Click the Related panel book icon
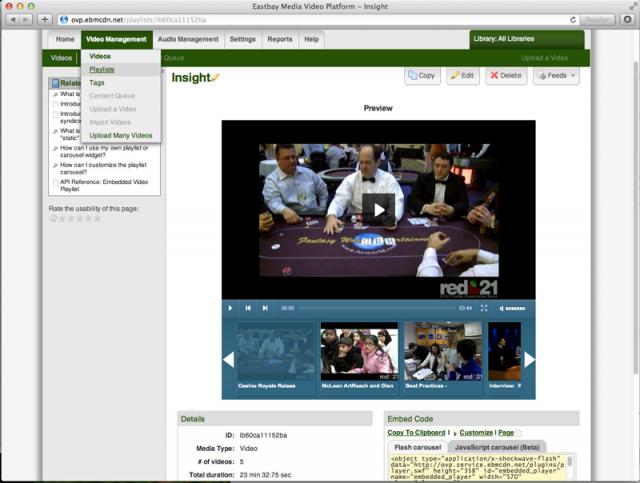This screenshot has height=483, width=640. pos(56,83)
